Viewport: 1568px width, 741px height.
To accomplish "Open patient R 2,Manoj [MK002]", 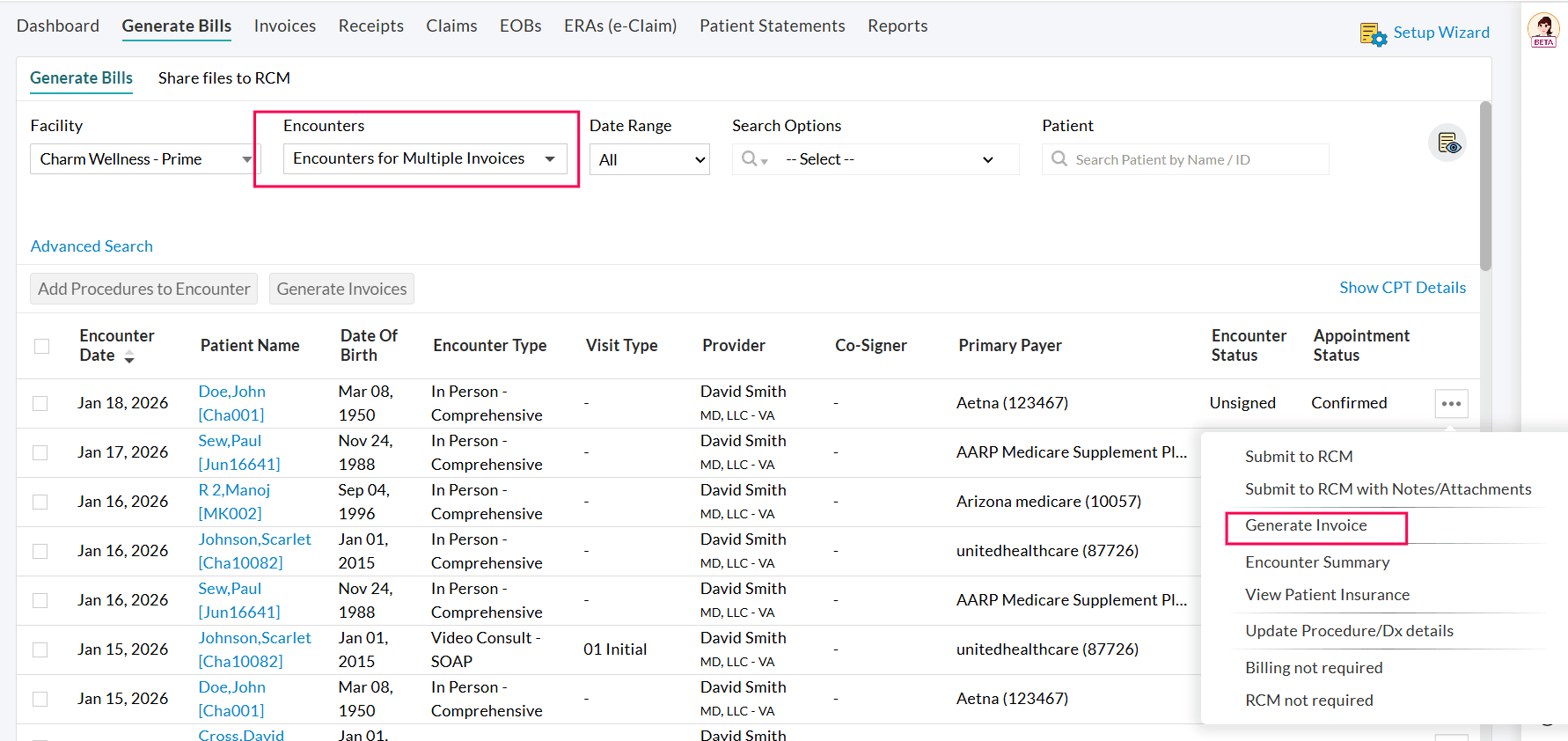I will 234,502.
